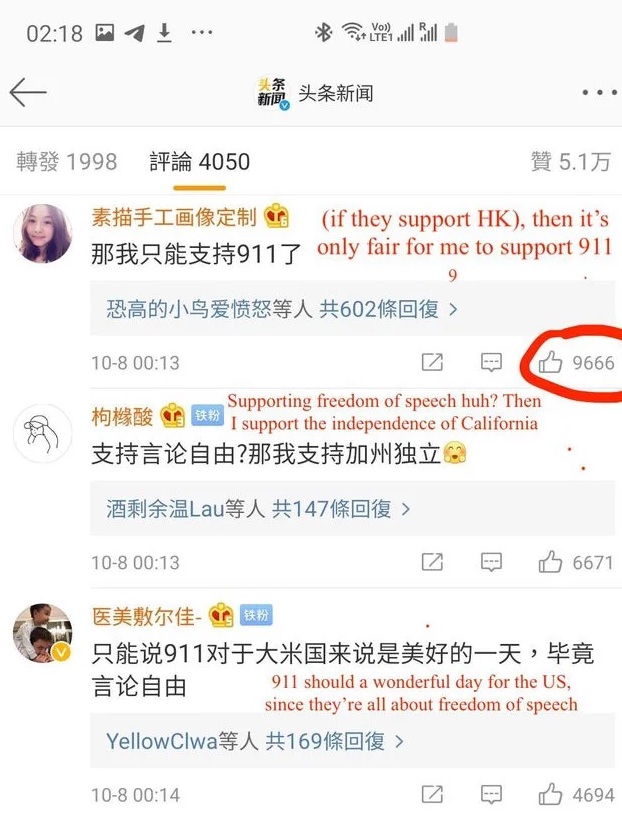Open the 贊 5.1万 likes tab
The image size is (622, 820).
coord(571,162)
